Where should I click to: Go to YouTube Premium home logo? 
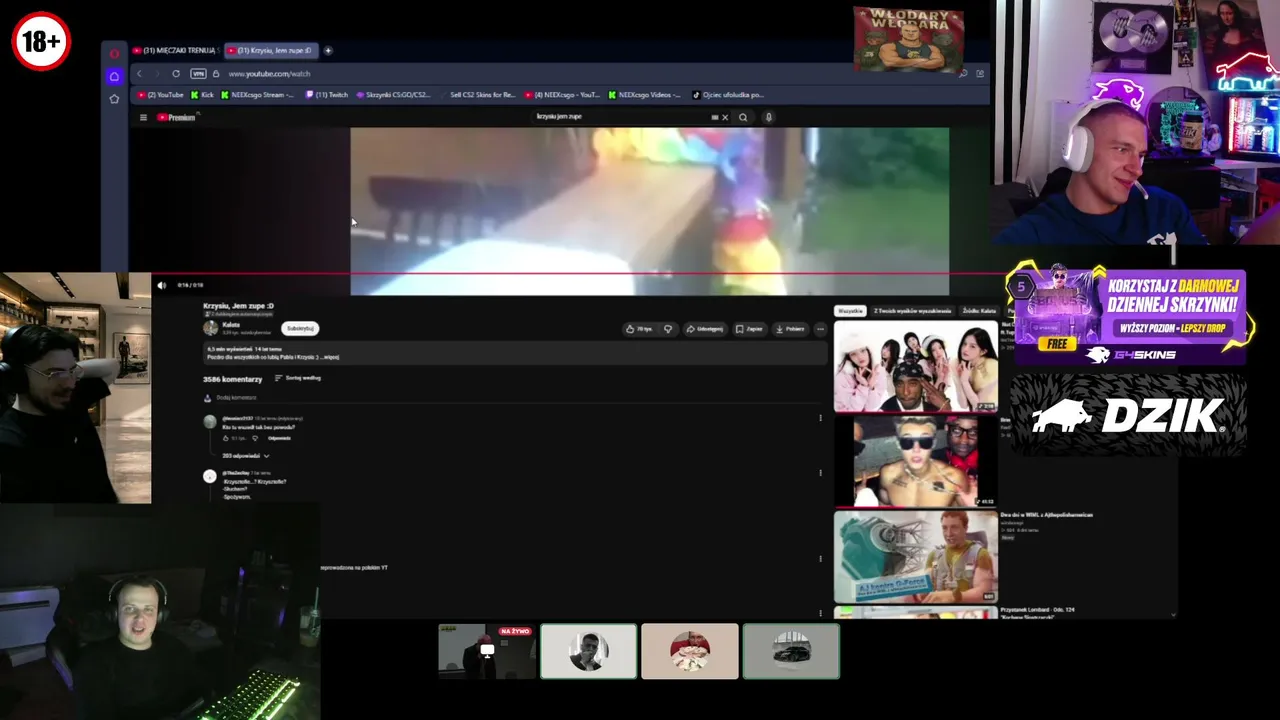coord(177,118)
